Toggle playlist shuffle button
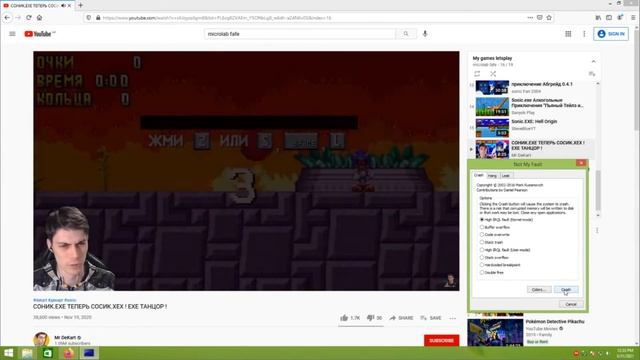Viewport: 640px width, 360px height. 493,73
